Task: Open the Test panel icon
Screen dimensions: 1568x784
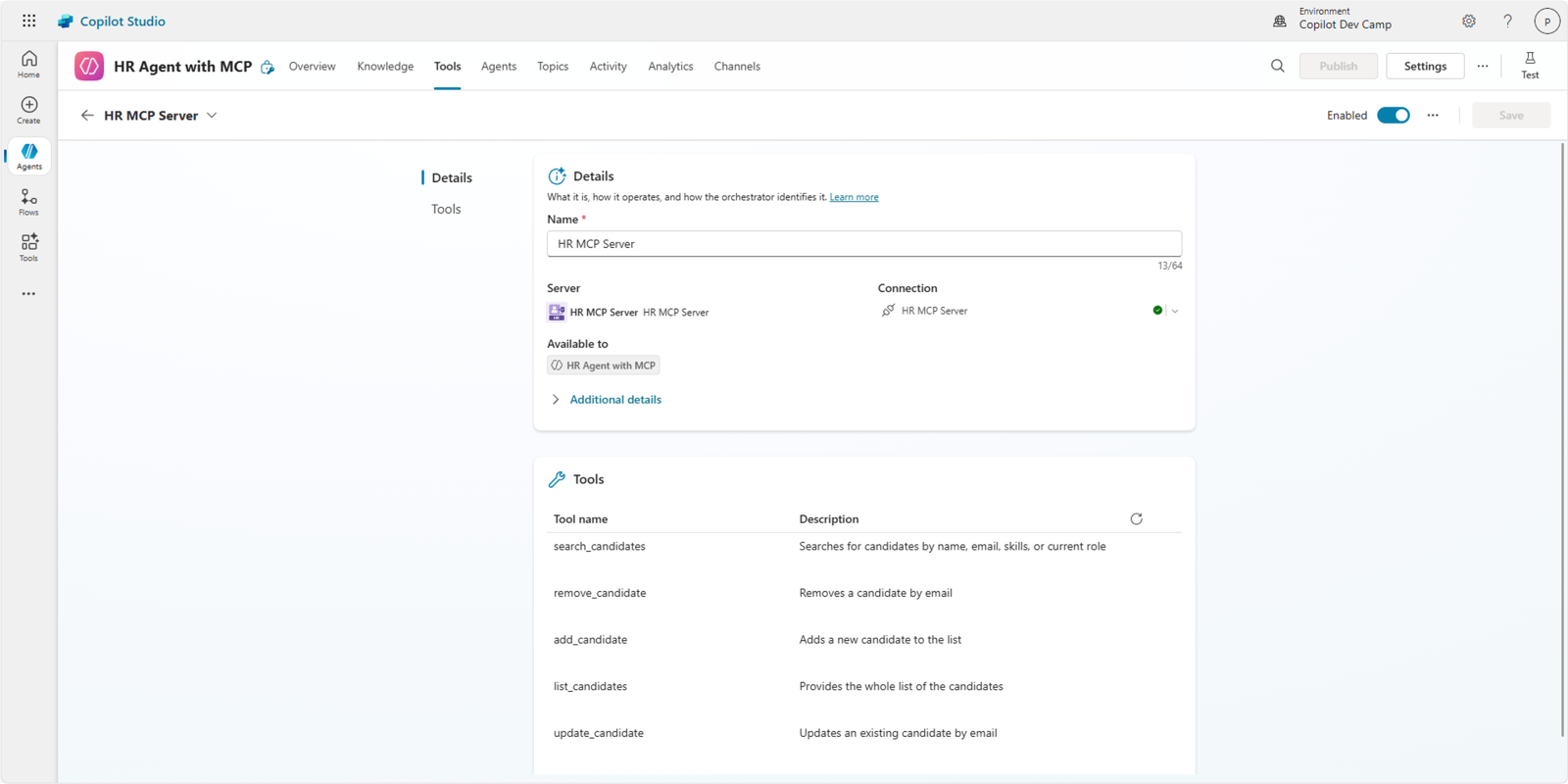Action: click(x=1530, y=66)
